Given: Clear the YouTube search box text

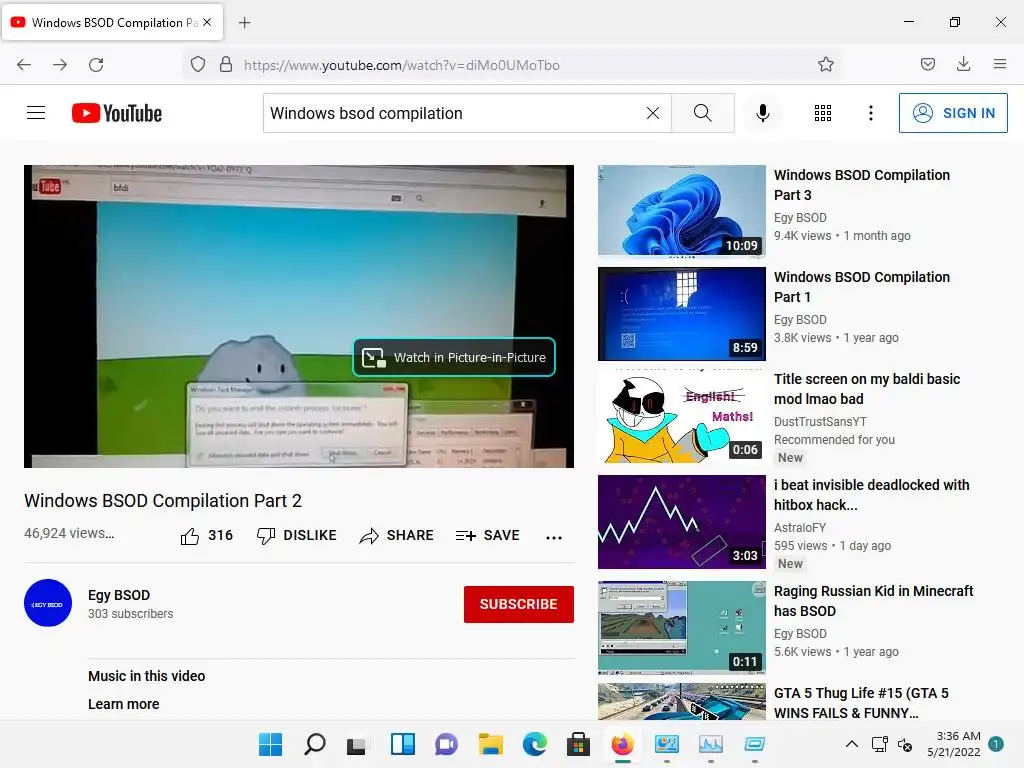Looking at the screenshot, I should [x=652, y=113].
